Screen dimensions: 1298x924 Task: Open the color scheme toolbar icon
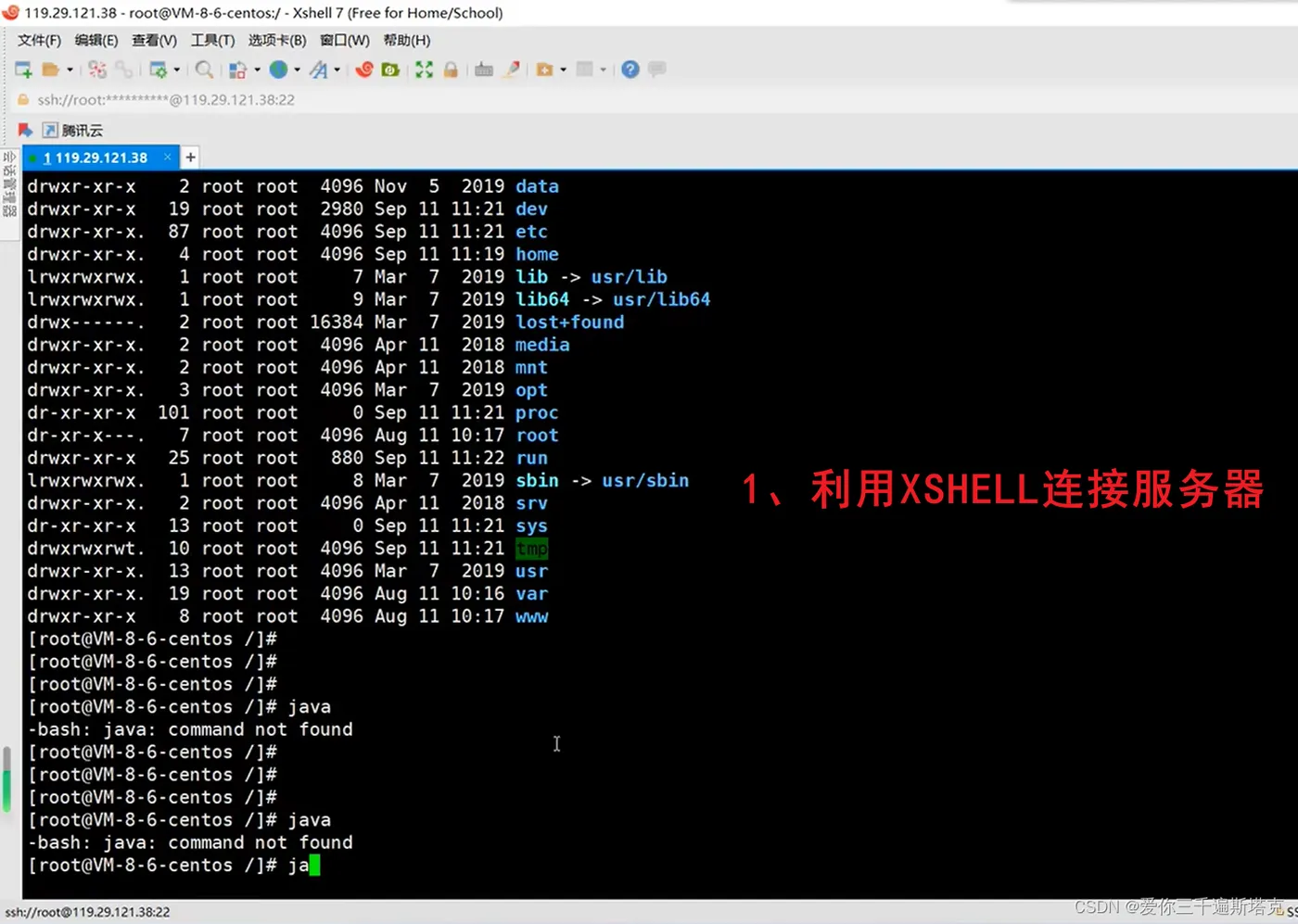238,70
